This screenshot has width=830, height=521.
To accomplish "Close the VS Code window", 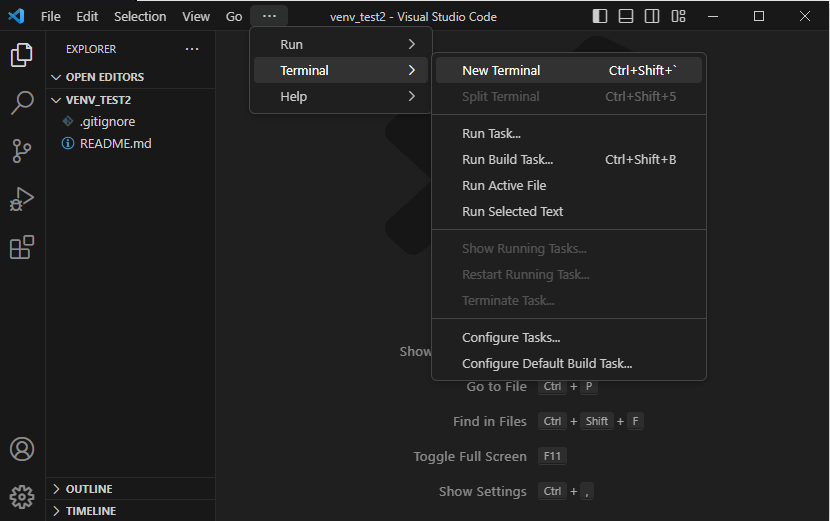I will point(805,16).
